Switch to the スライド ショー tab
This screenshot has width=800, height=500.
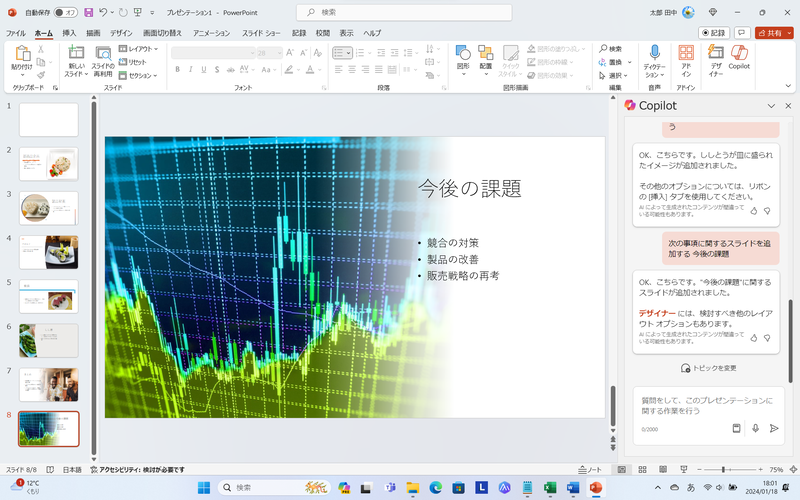[x=261, y=33]
